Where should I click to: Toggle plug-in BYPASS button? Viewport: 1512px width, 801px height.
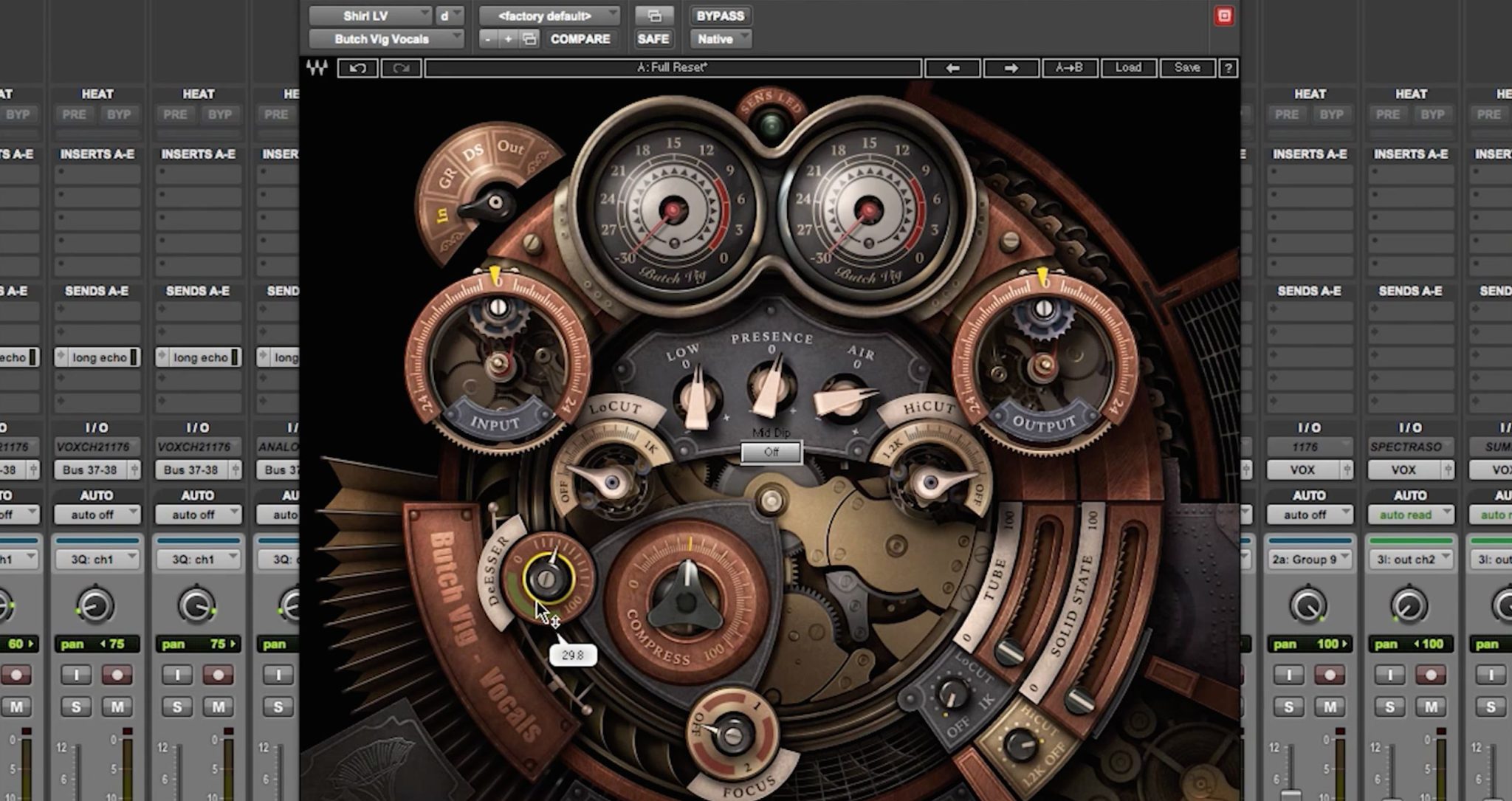tap(721, 16)
